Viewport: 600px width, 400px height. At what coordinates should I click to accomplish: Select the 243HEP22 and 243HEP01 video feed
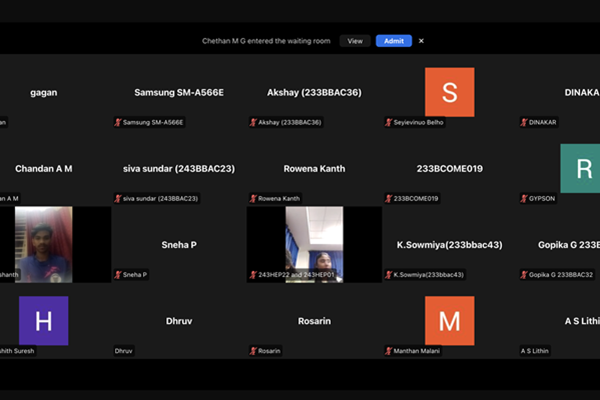pyautogui.click(x=314, y=243)
